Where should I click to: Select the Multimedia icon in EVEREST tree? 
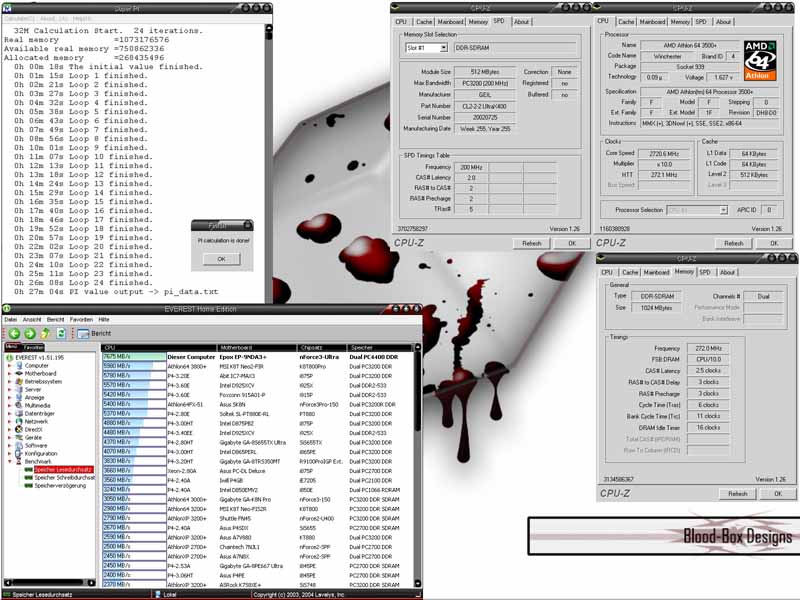click(19, 405)
